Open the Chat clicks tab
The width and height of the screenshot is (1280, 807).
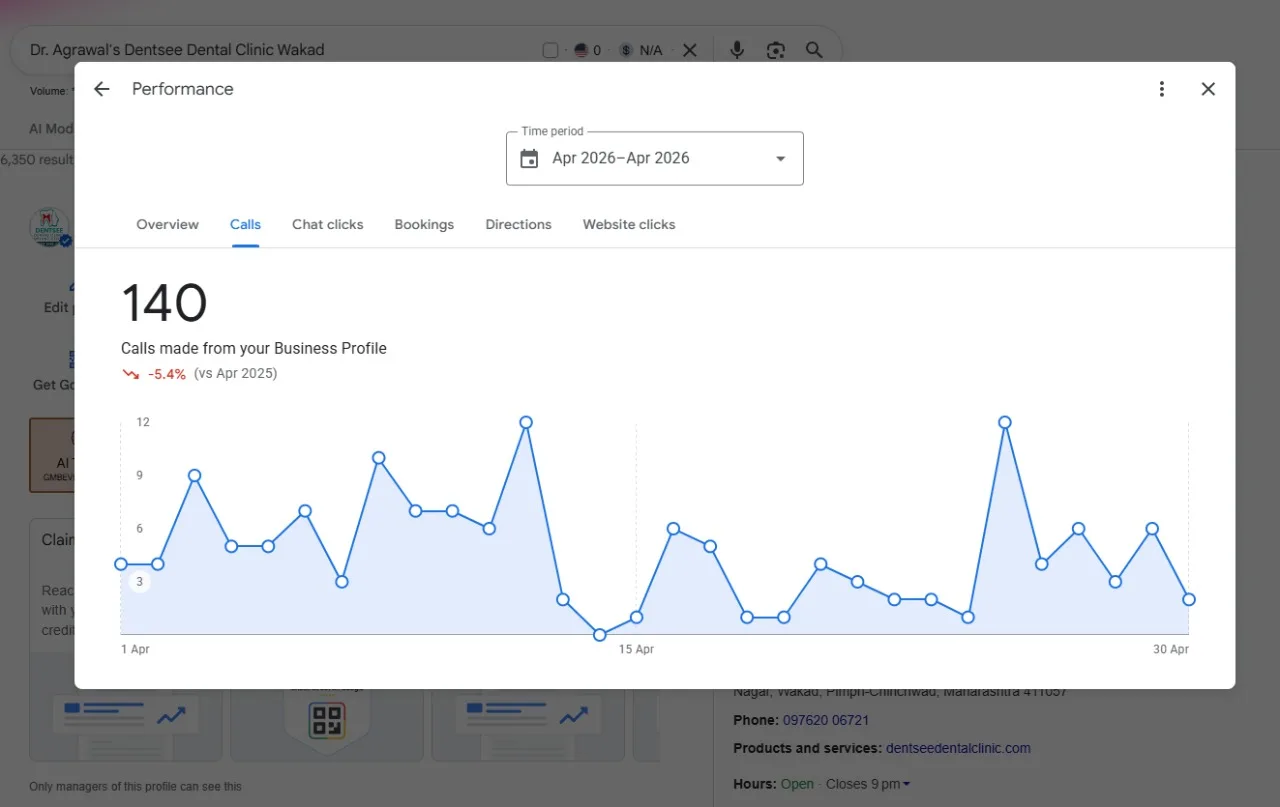[328, 224]
